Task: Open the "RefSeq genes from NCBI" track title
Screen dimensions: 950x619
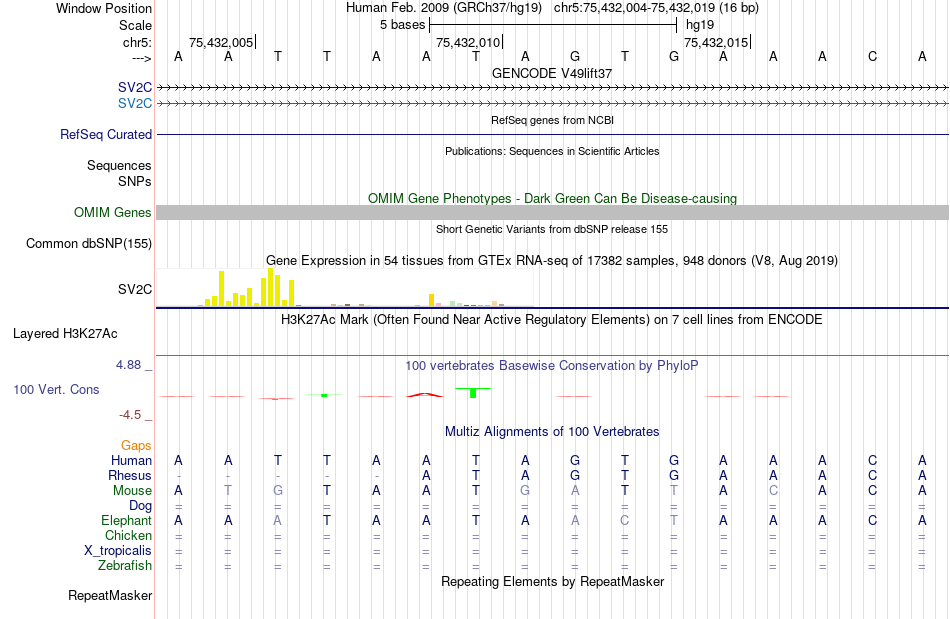Action: pyautogui.click(x=553, y=121)
